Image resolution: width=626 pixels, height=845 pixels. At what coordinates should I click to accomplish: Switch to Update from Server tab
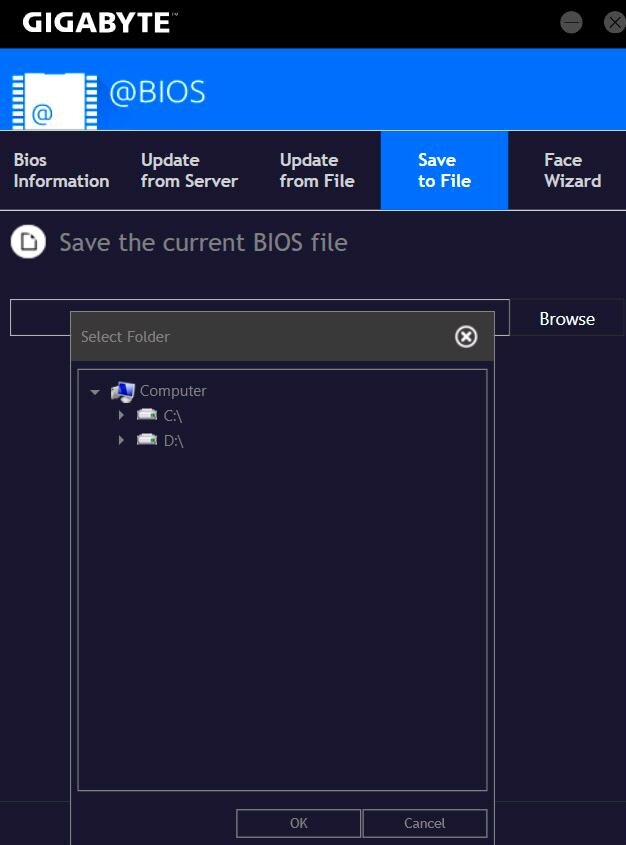coord(189,170)
